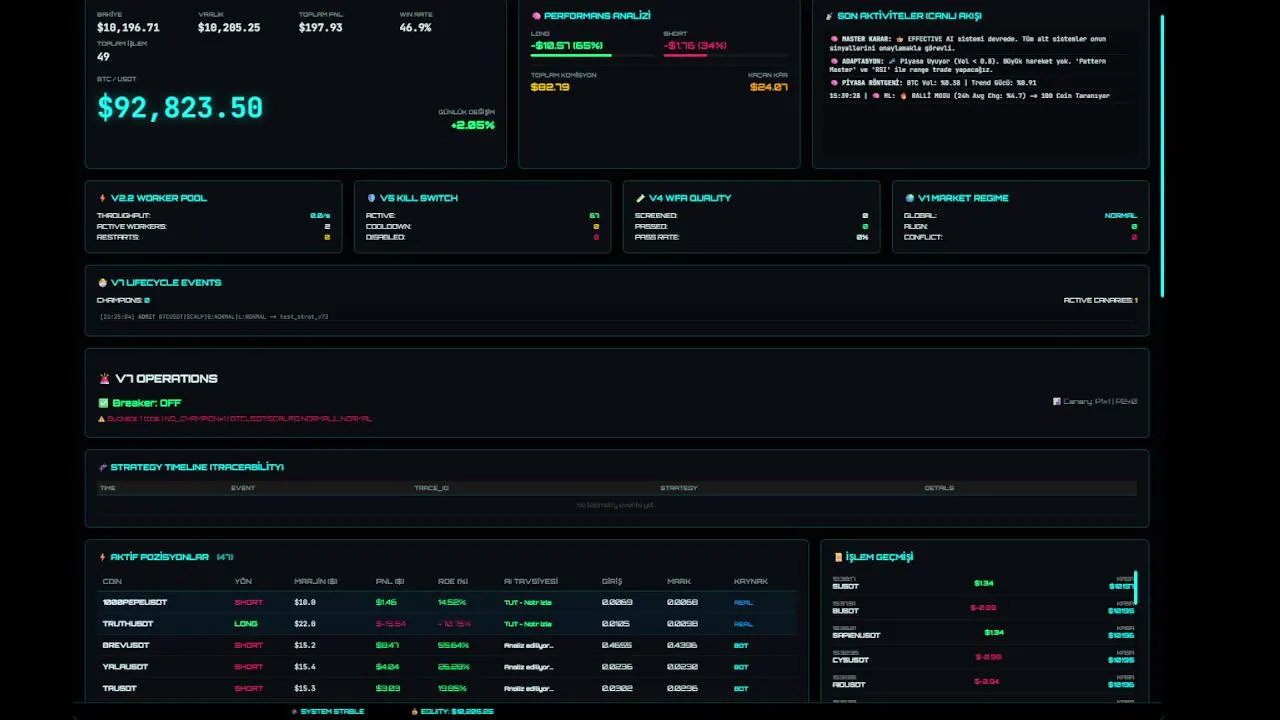Click the Global NORMAL value in Market Regime

coord(1121,215)
